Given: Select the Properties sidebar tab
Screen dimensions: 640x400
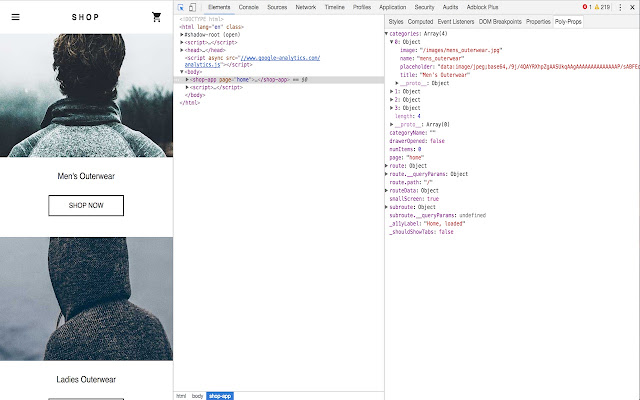Looking at the screenshot, I should click(x=538, y=22).
